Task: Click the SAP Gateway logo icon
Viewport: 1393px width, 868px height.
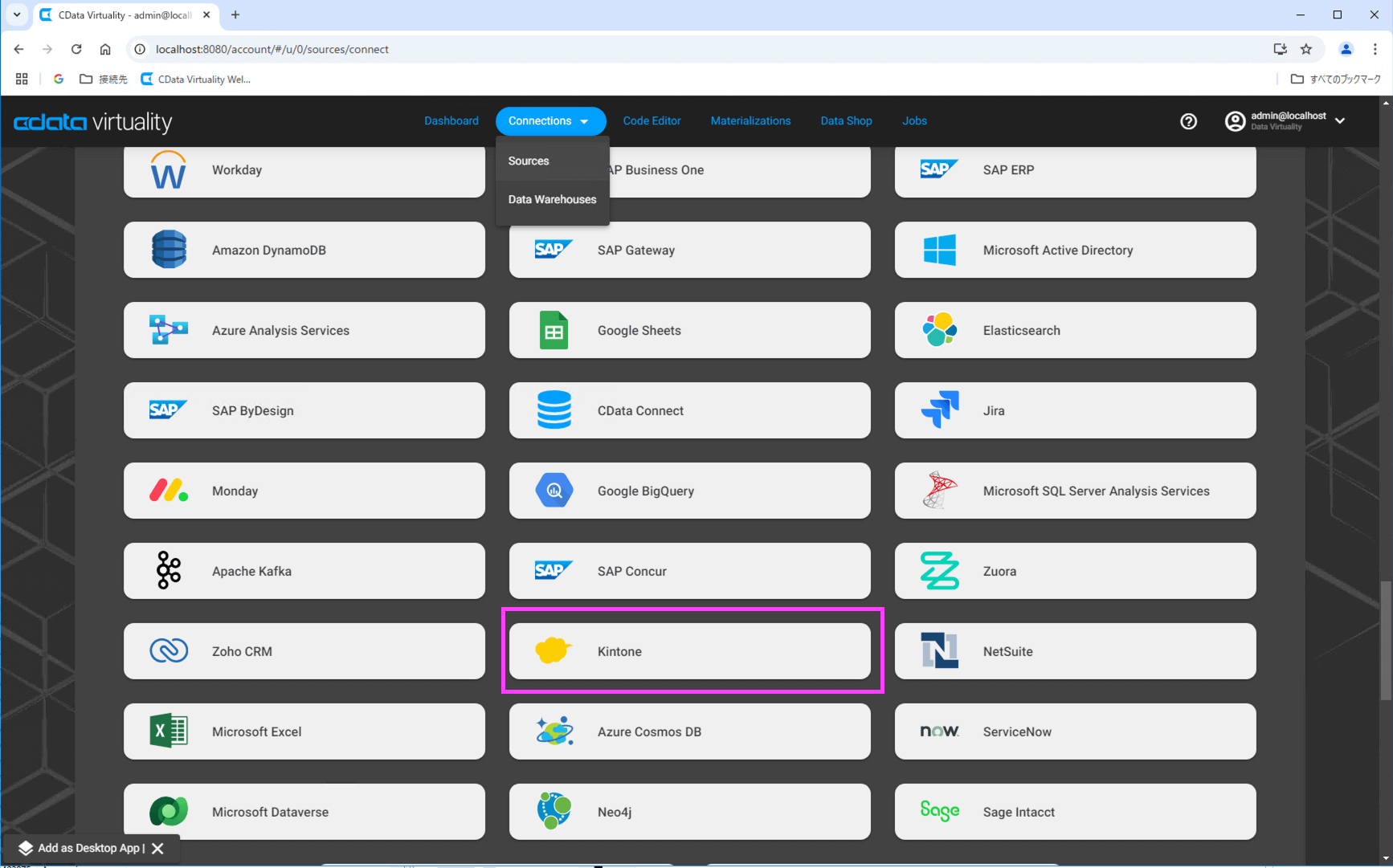Action: 554,249
